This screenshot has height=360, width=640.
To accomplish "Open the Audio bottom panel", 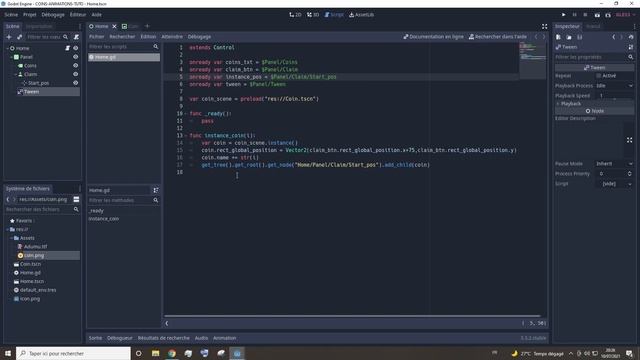I will (201, 338).
